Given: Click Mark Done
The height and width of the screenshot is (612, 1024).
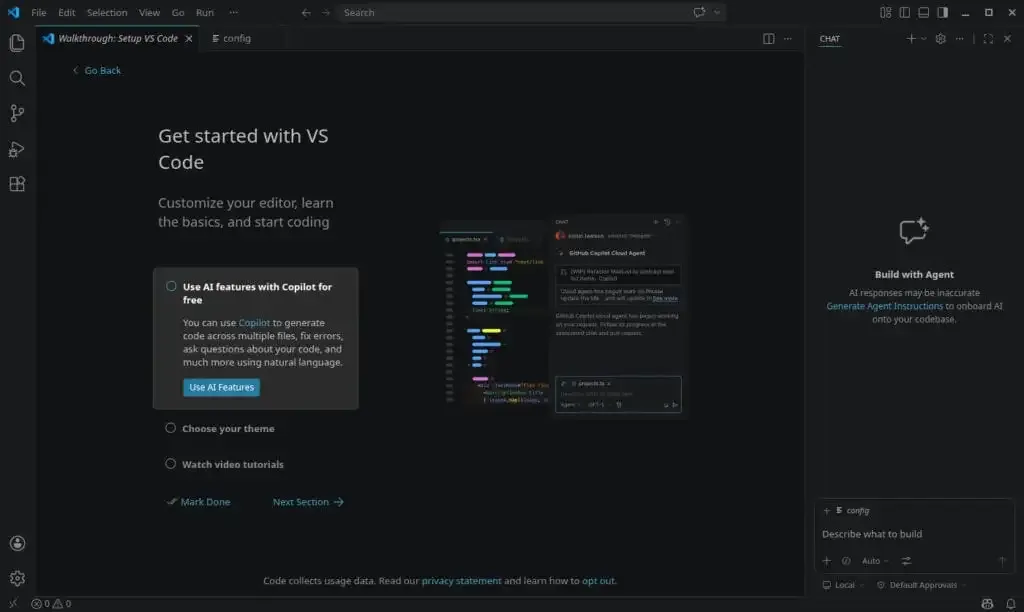Looking at the screenshot, I should (x=199, y=502).
